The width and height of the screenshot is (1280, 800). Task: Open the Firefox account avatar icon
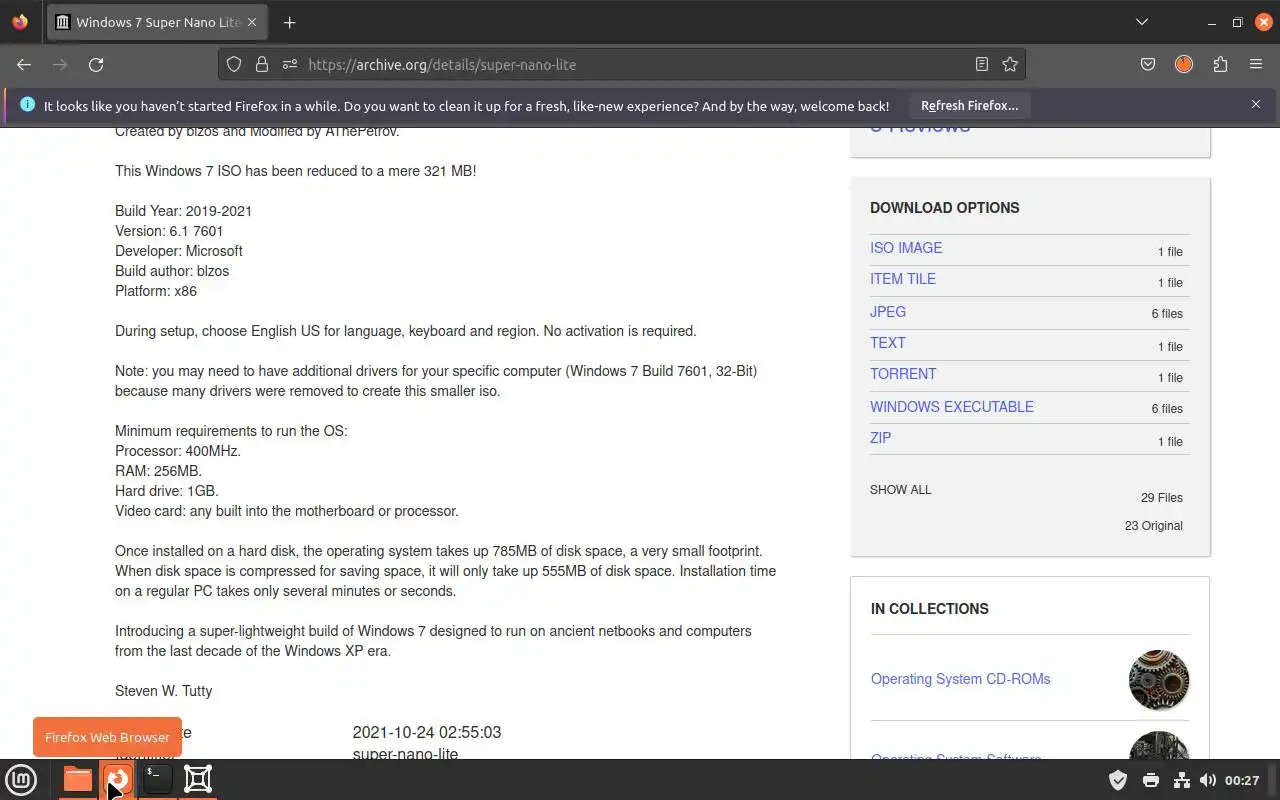click(x=1184, y=64)
